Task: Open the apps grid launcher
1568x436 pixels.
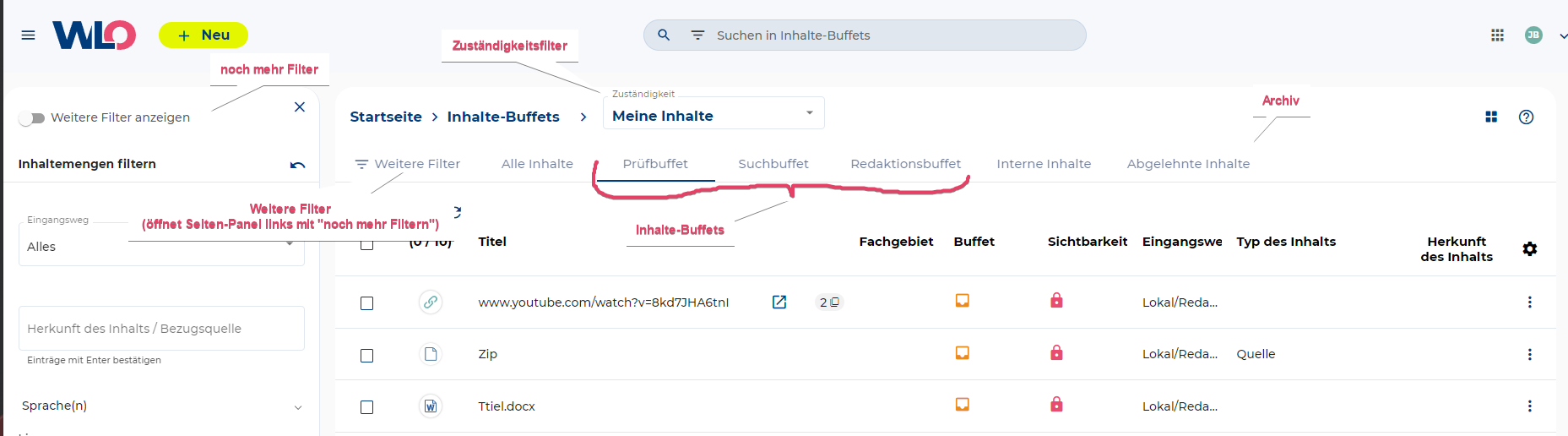Action: 1497,35
